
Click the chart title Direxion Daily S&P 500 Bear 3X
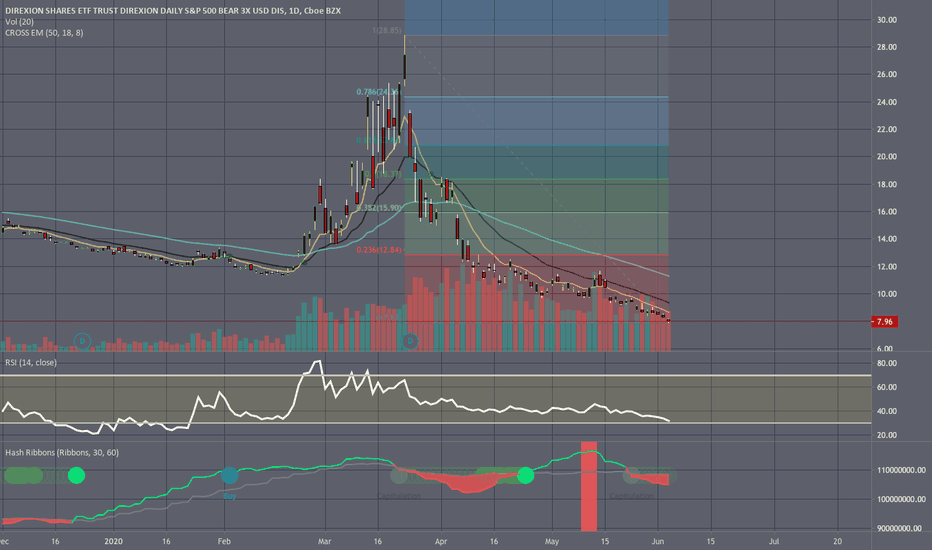point(173,11)
